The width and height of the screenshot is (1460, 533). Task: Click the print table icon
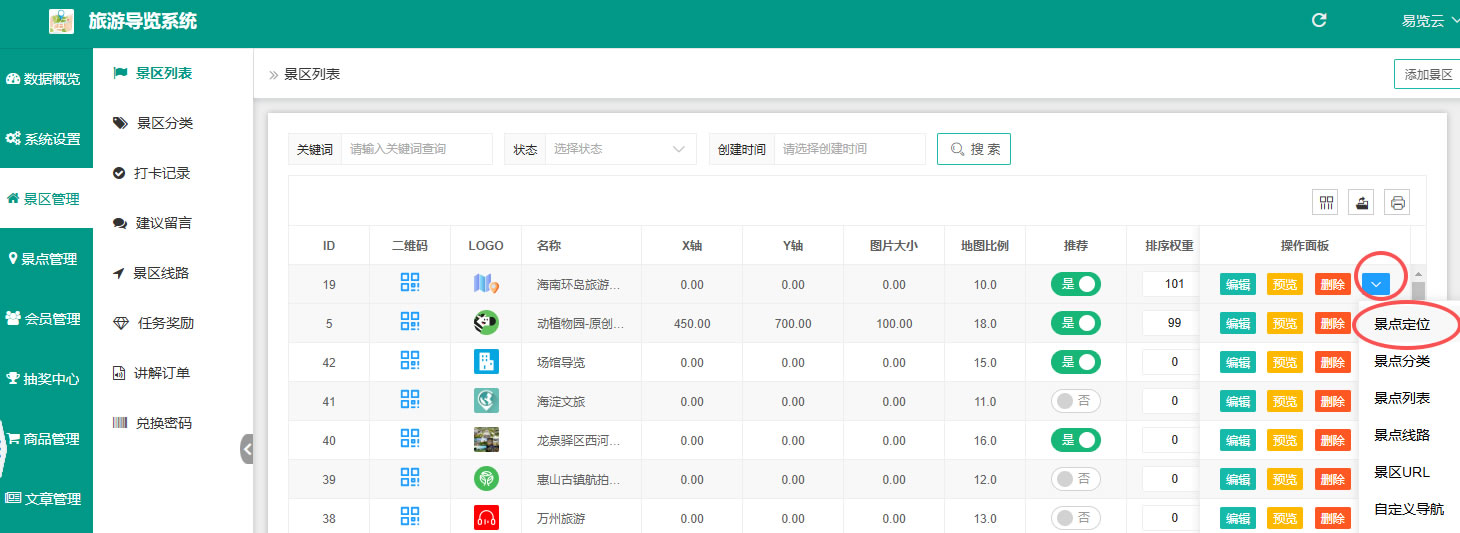[1397, 203]
